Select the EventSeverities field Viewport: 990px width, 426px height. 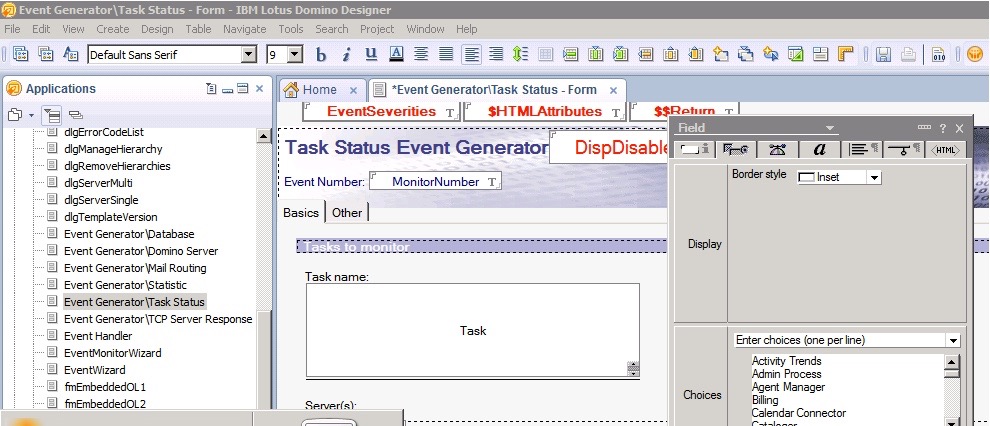[x=381, y=111]
